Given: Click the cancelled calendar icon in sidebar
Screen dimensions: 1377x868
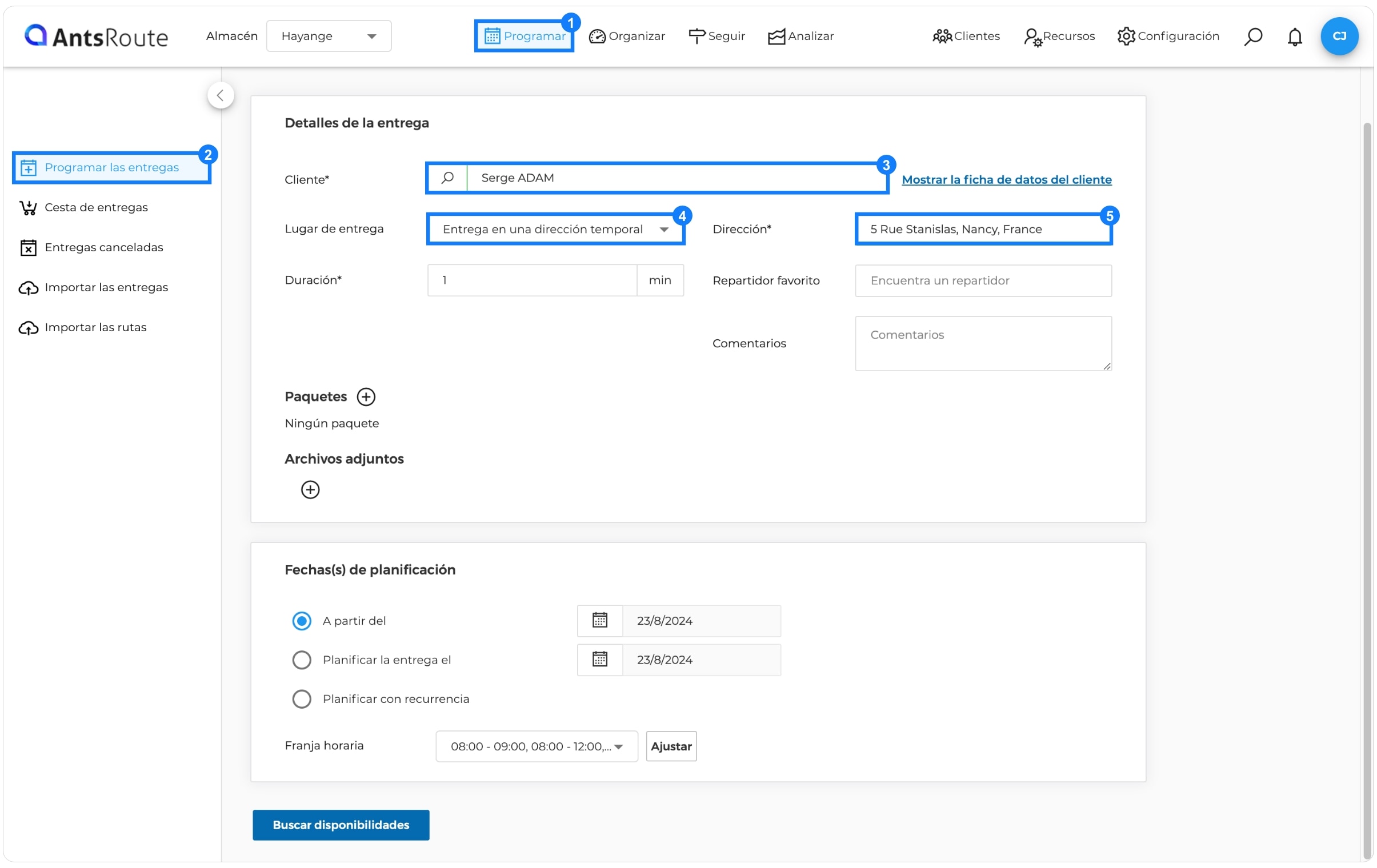Looking at the screenshot, I should coord(28,248).
